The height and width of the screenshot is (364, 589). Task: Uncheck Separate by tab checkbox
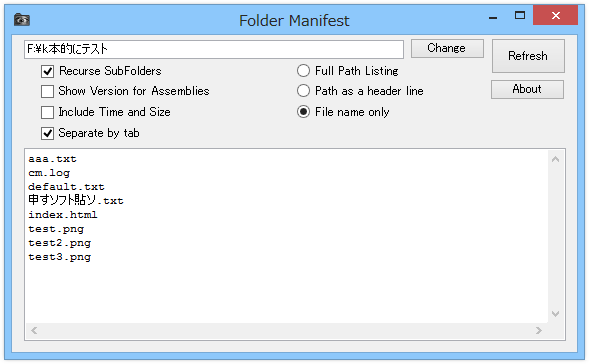[47, 133]
